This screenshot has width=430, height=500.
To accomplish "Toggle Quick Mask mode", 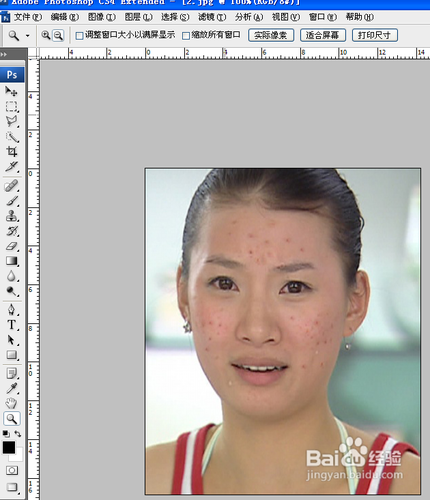I will tap(12, 470).
